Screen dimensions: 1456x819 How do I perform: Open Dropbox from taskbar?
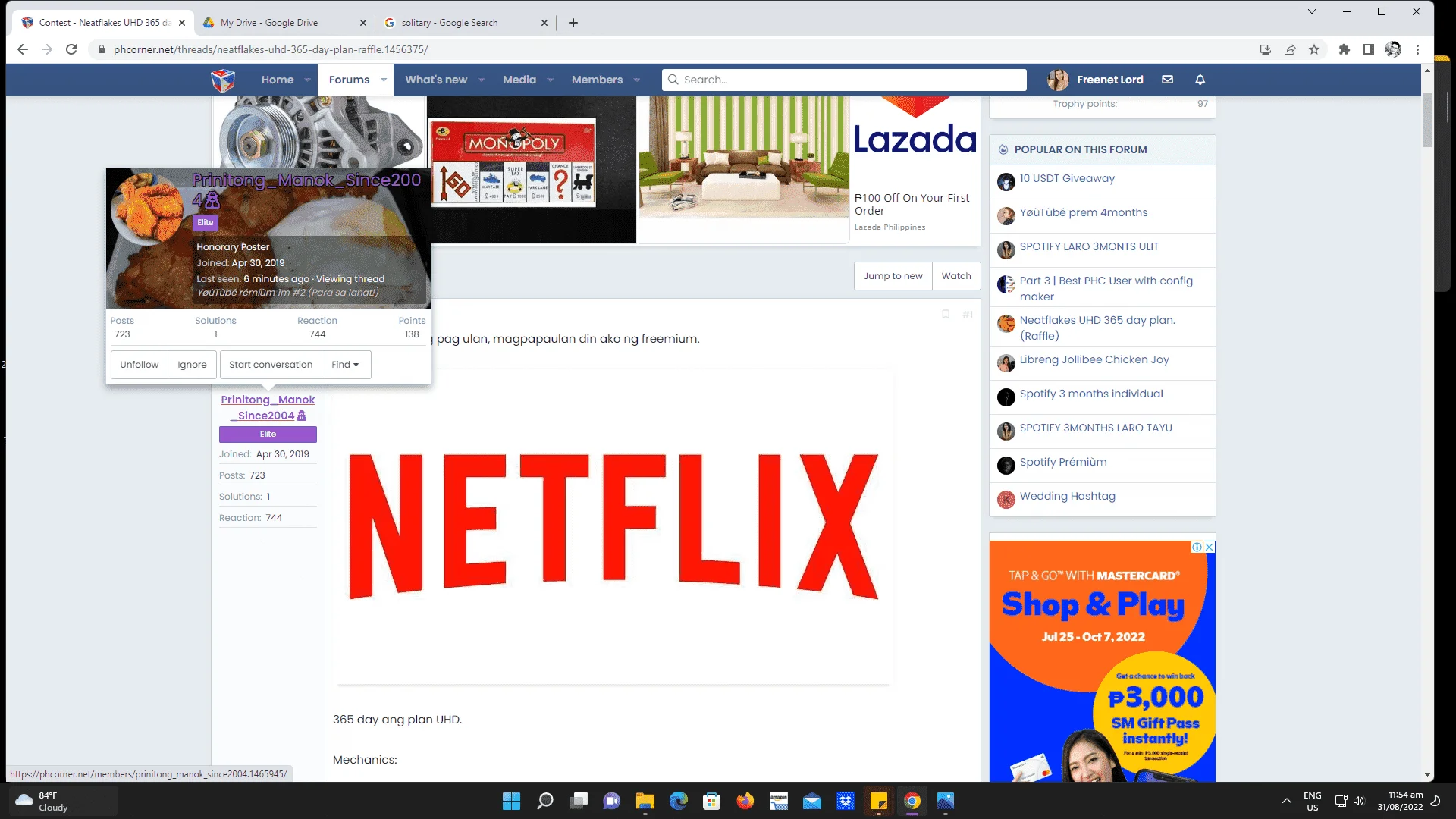click(x=845, y=801)
